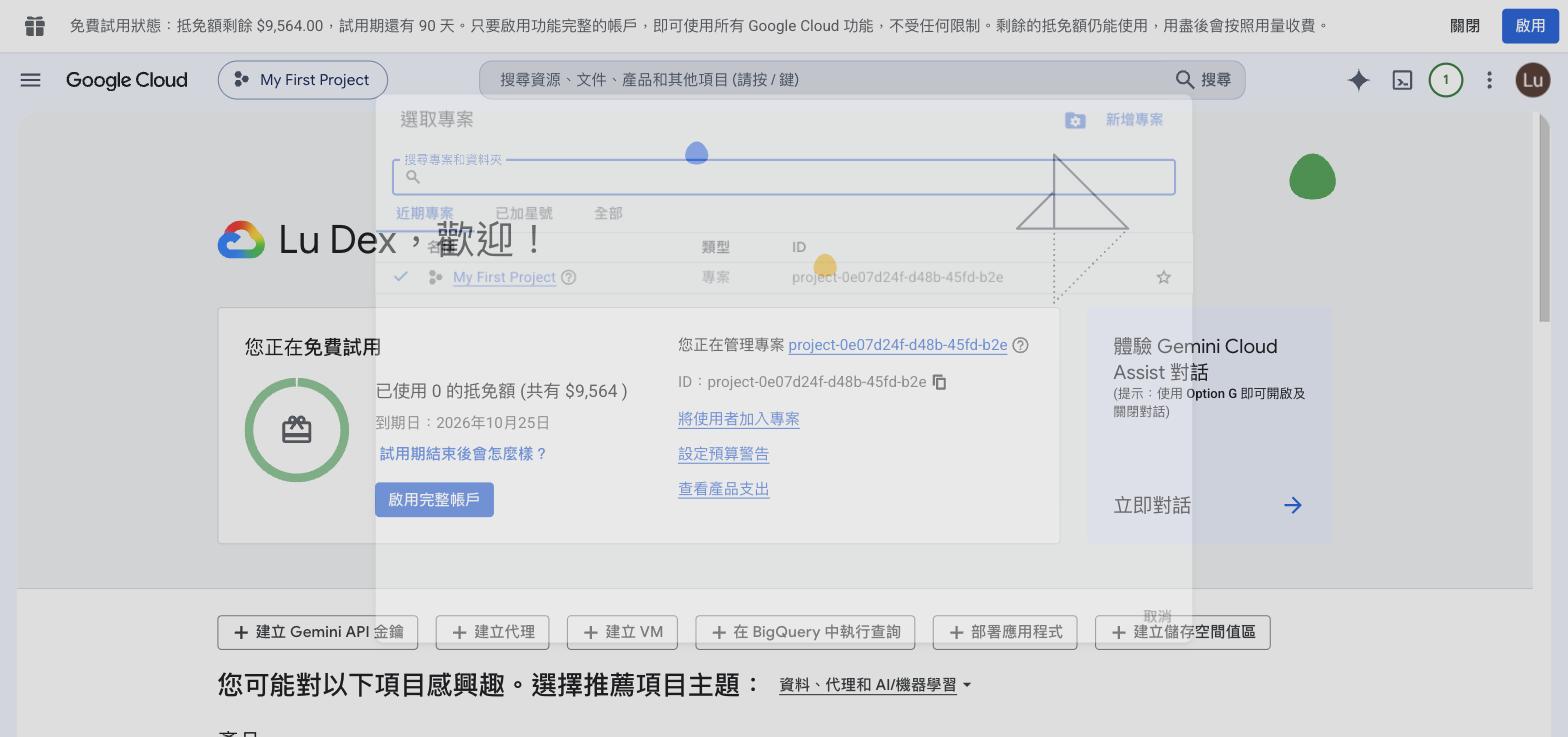Screen dimensions: 1568x737
Task: Click 關閉 to dismiss trial banner
Action: pos(1465,25)
